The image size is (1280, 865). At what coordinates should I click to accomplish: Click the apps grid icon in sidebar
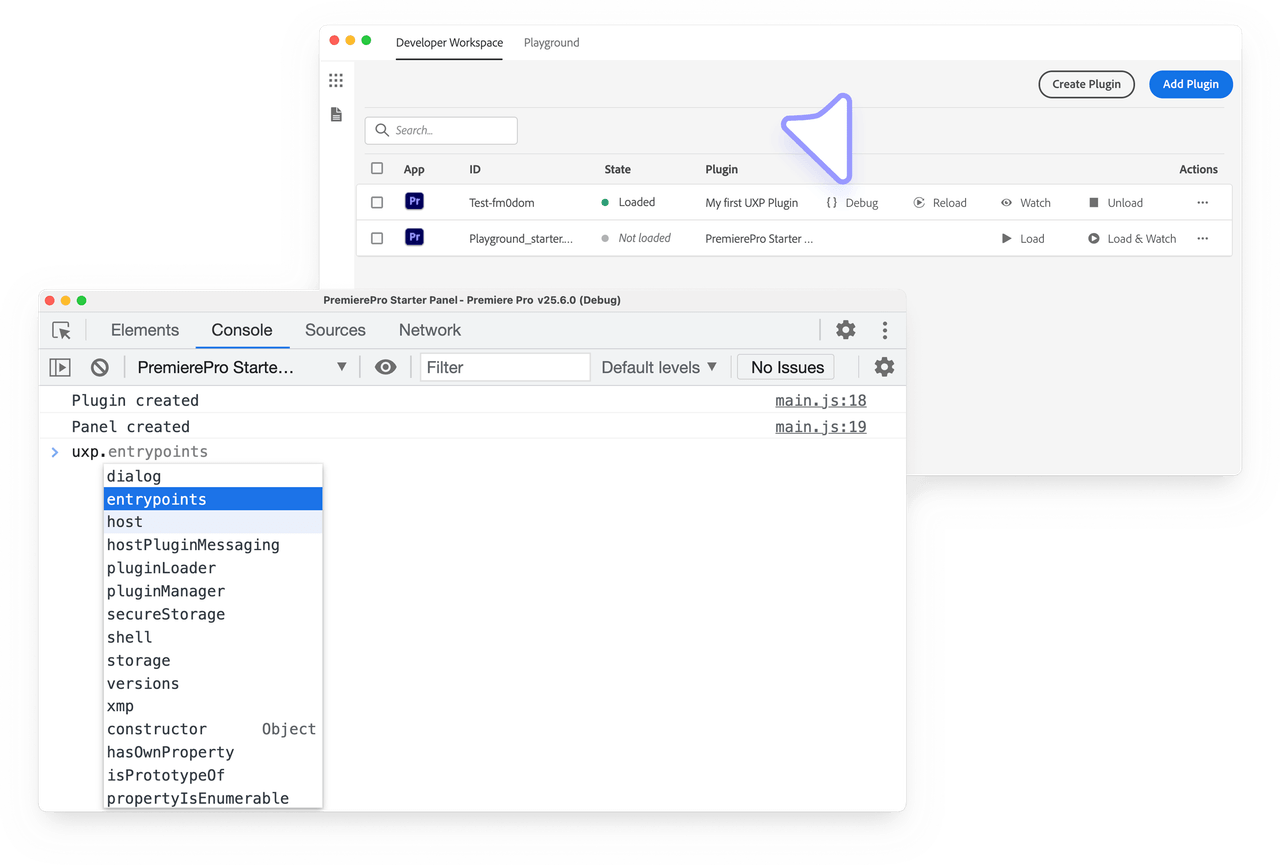(x=336, y=81)
